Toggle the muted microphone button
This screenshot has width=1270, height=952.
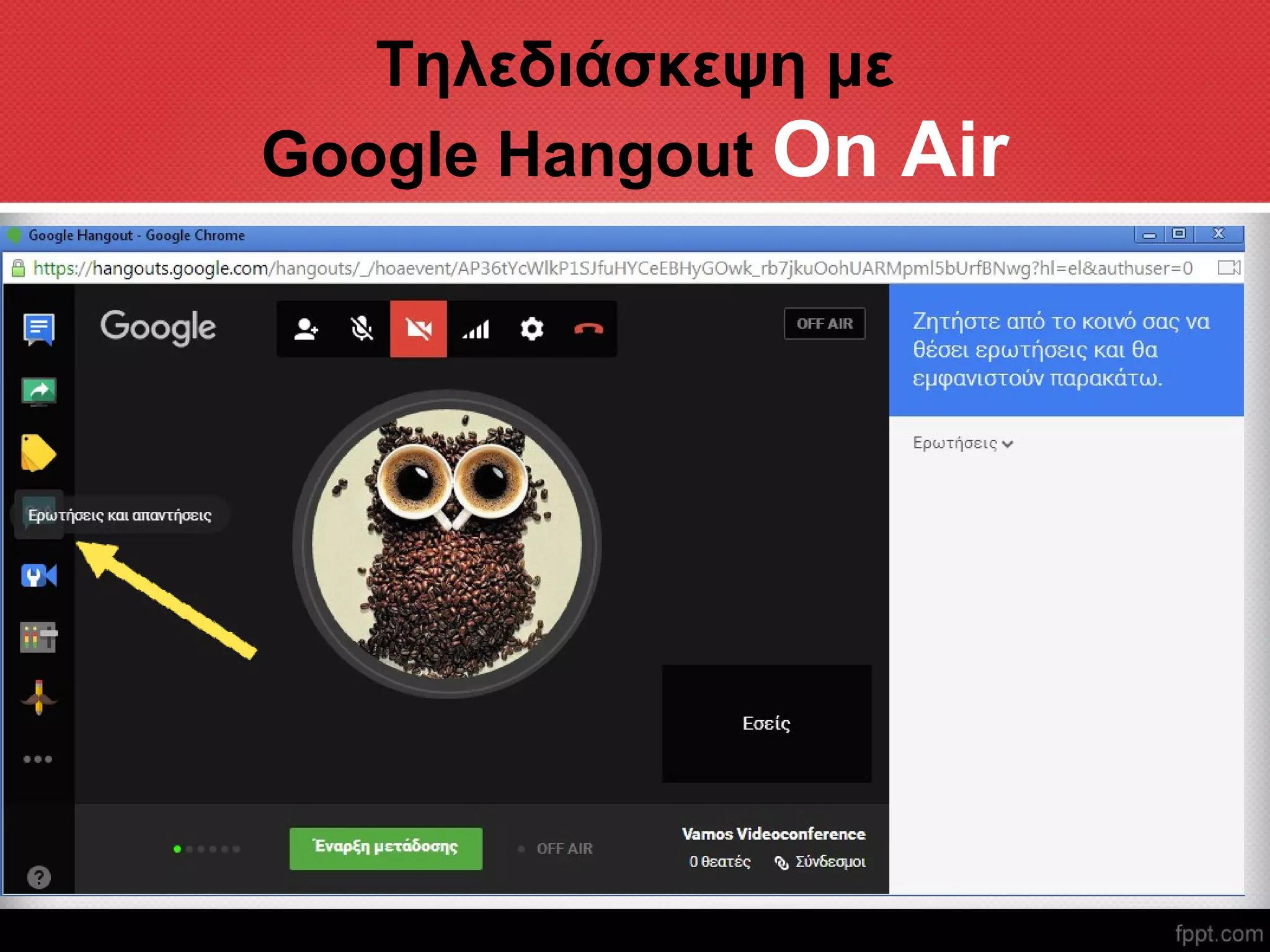(x=362, y=329)
